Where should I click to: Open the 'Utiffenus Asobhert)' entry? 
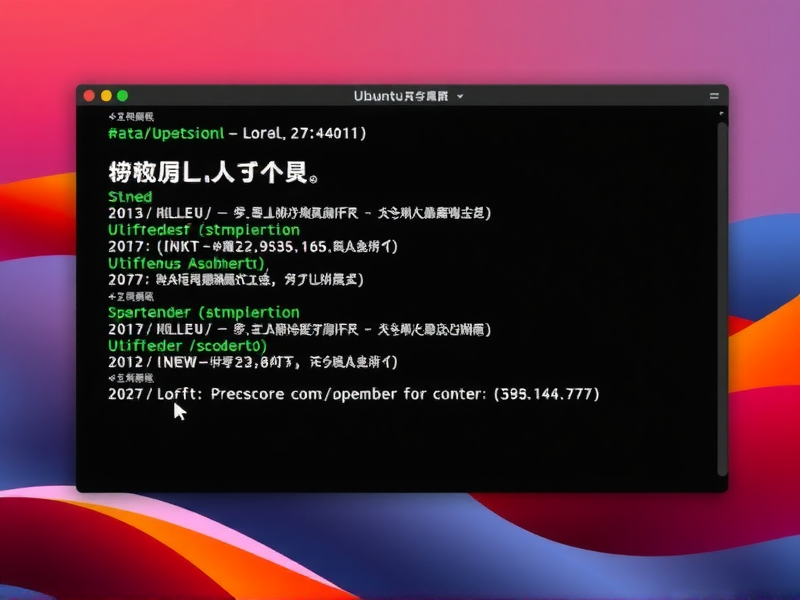click(x=185, y=263)
